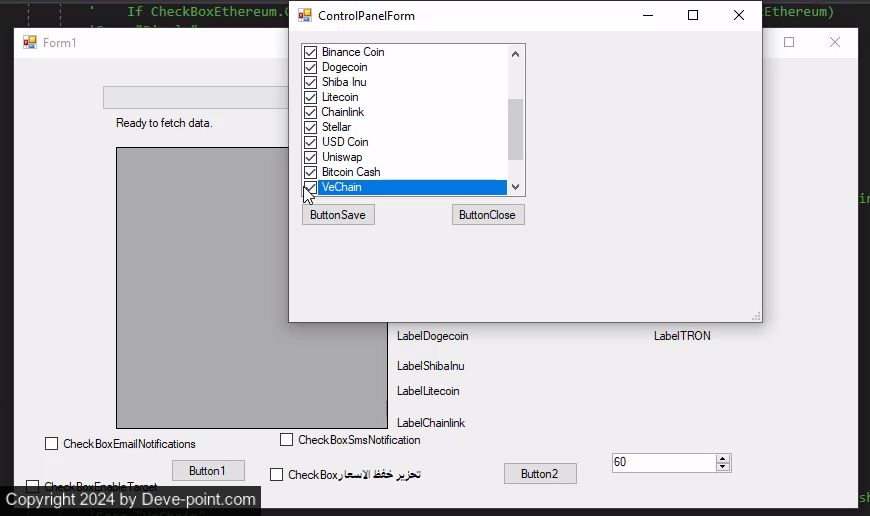Close the Form1 window
Screen dimensions: 870x516
(x=834, y=42)
